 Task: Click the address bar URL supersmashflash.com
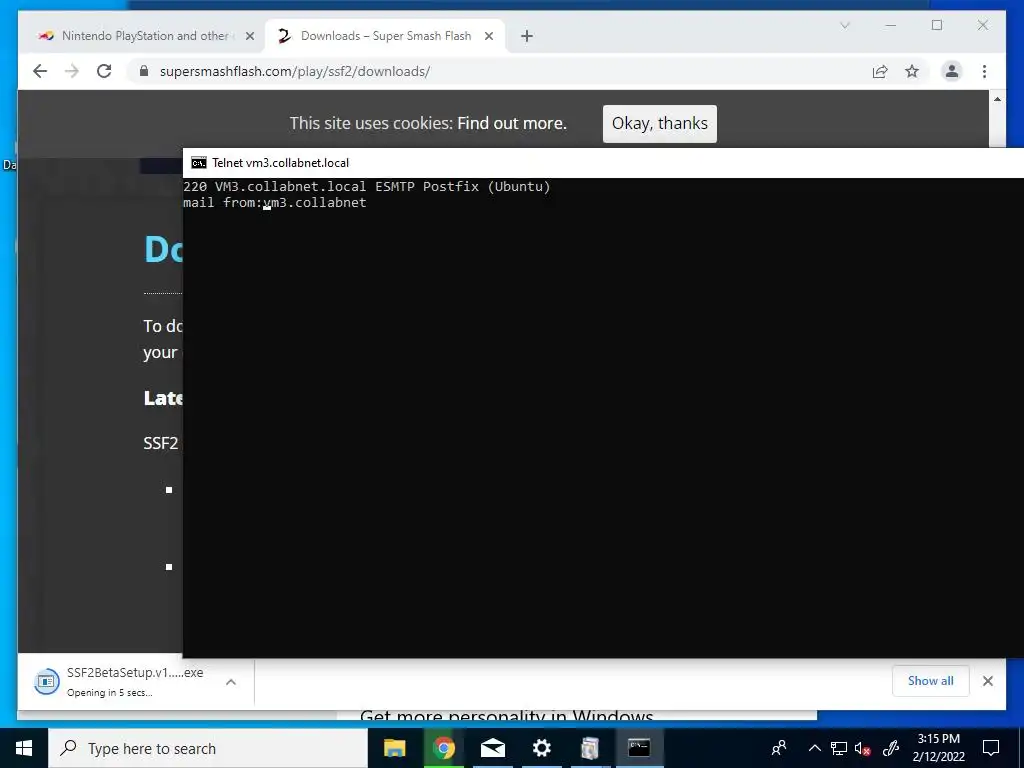click(295, 71)
